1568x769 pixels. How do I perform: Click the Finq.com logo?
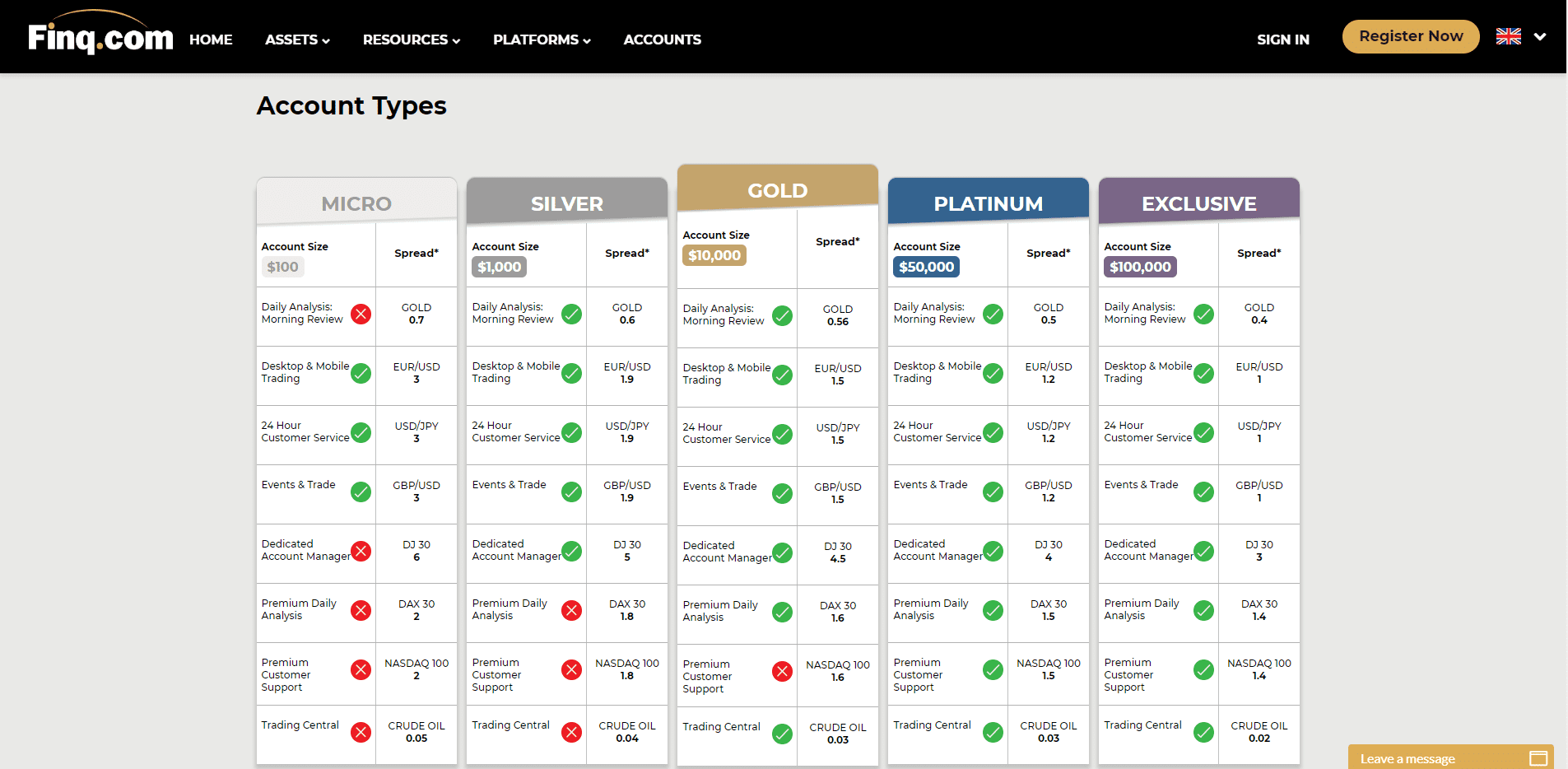pos(100,34)
